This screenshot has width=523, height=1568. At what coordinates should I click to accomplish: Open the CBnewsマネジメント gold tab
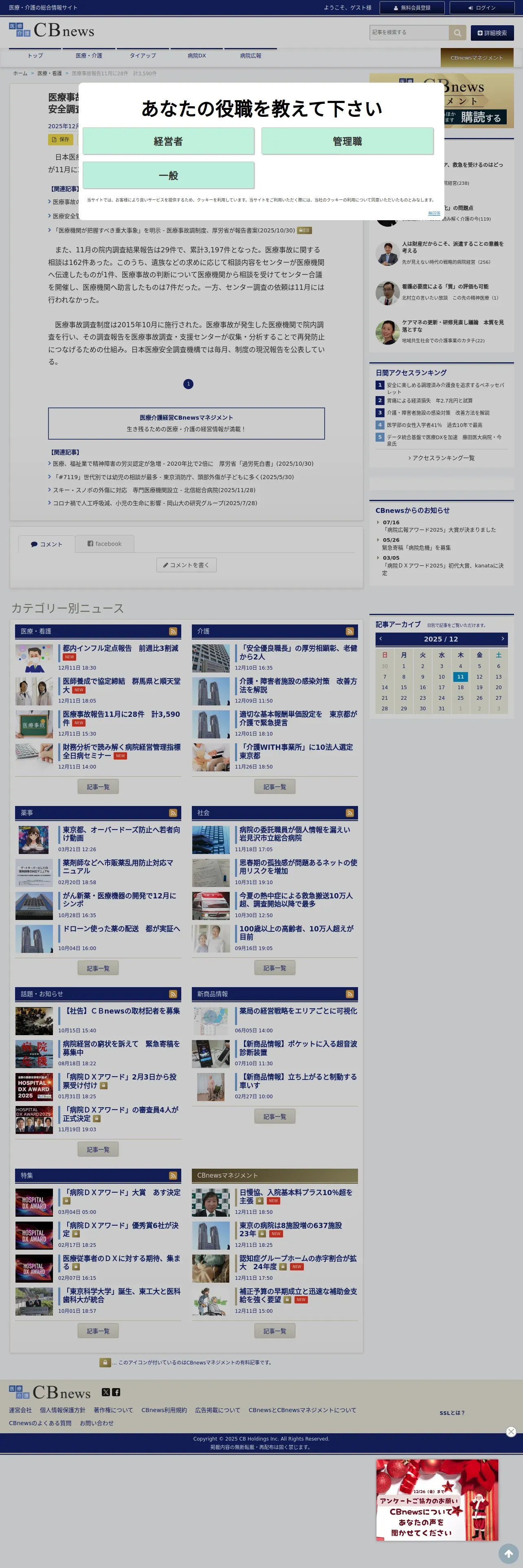pos(477,58)
